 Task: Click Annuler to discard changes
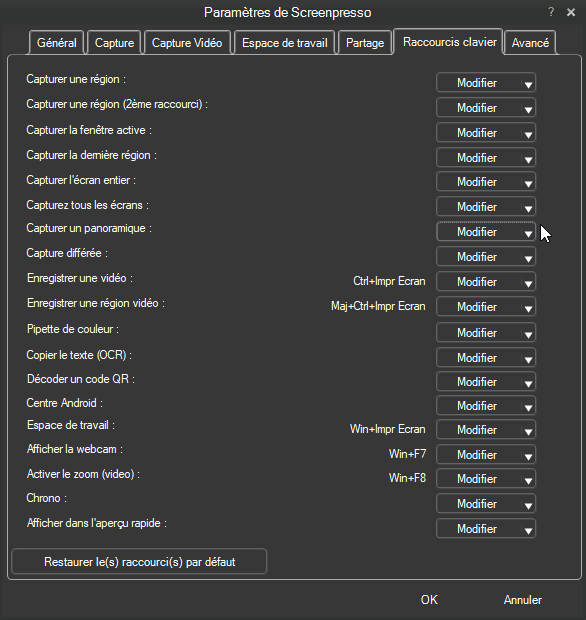click(x=522, y=600)
